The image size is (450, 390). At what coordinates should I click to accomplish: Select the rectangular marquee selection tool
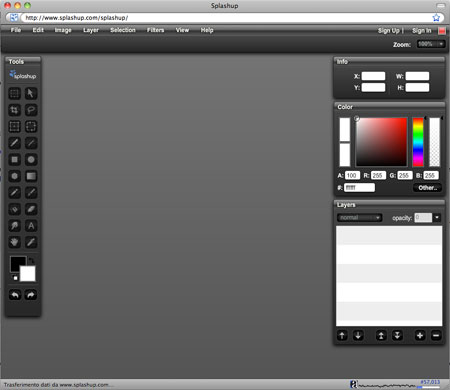pos(14,93)
